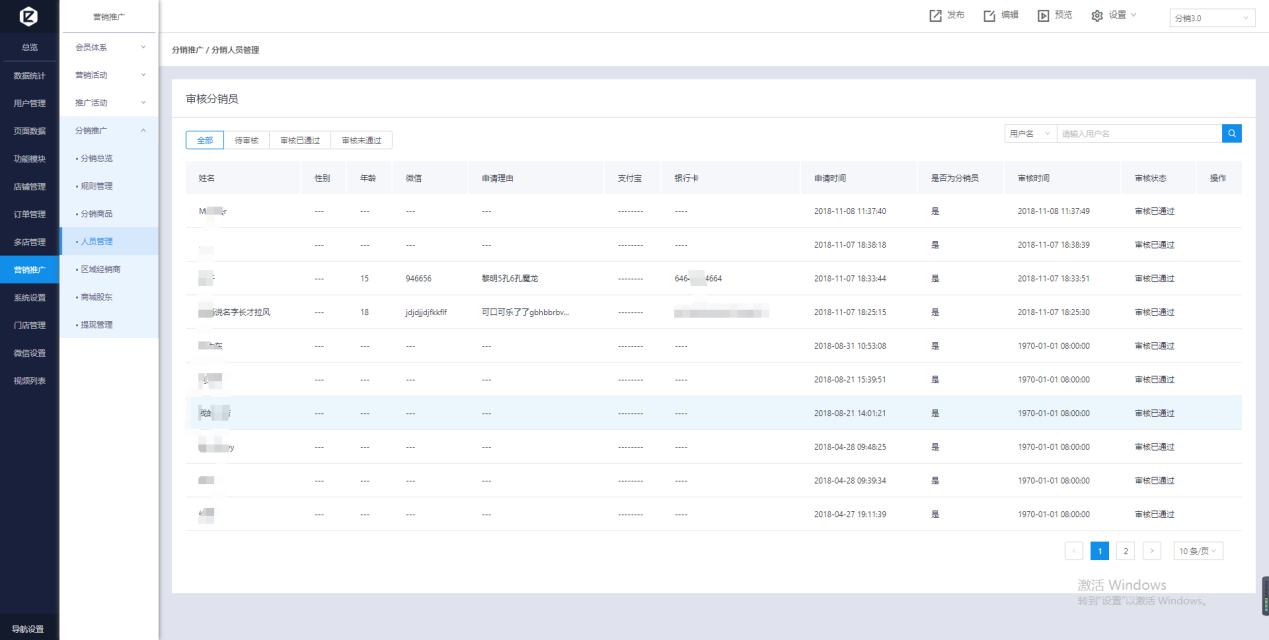Click the logo icon in top-left corner
Image resolution: width=1269 pixels, height=640 pixels.
click(29, 17)
